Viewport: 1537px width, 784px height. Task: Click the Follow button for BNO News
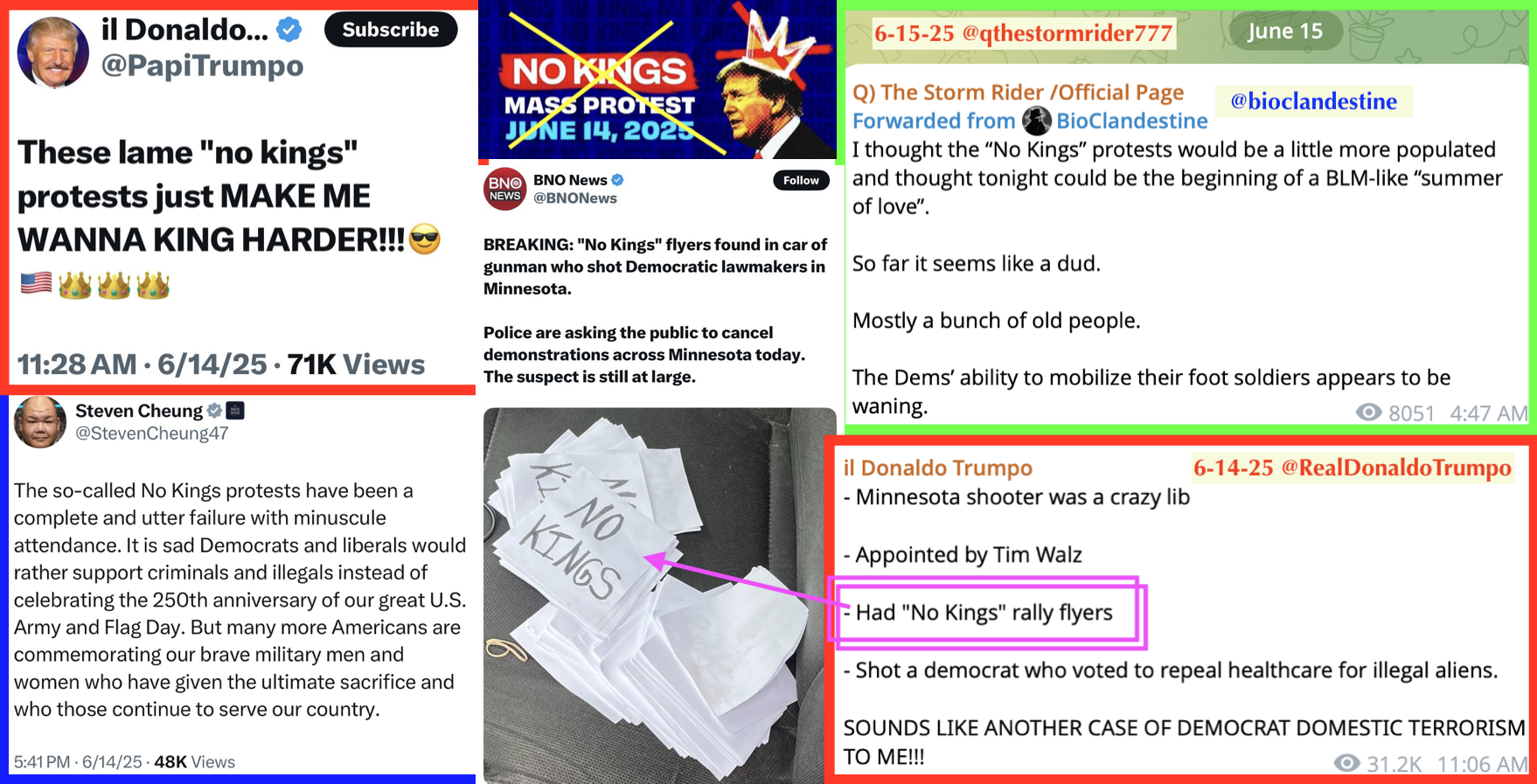click(801, 180)
